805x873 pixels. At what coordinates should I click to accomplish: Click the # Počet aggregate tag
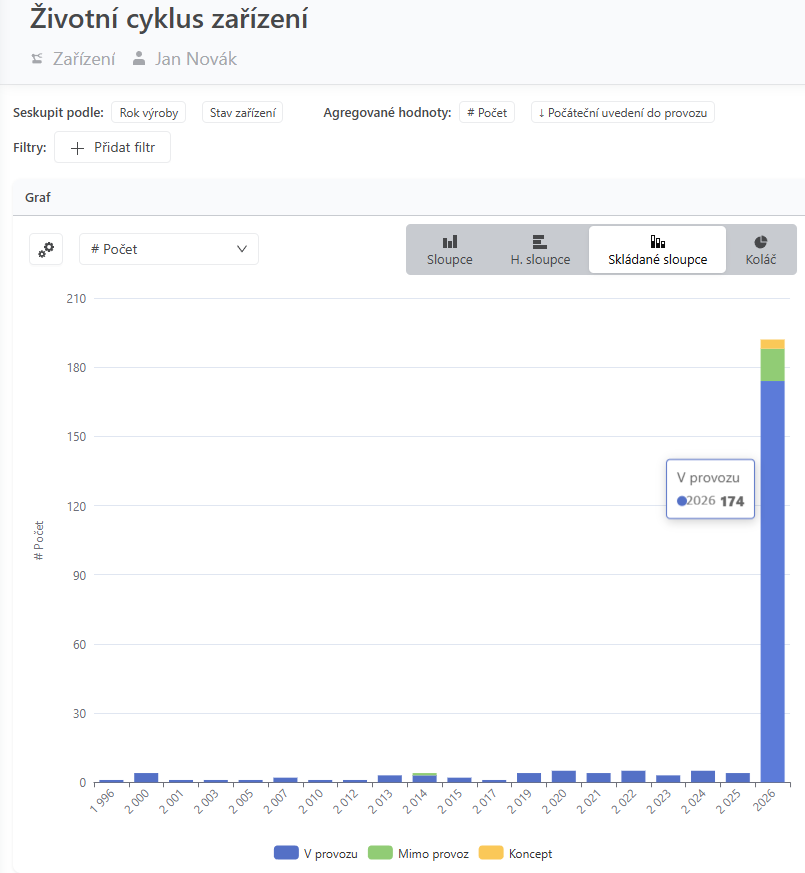tap(487, 112)
